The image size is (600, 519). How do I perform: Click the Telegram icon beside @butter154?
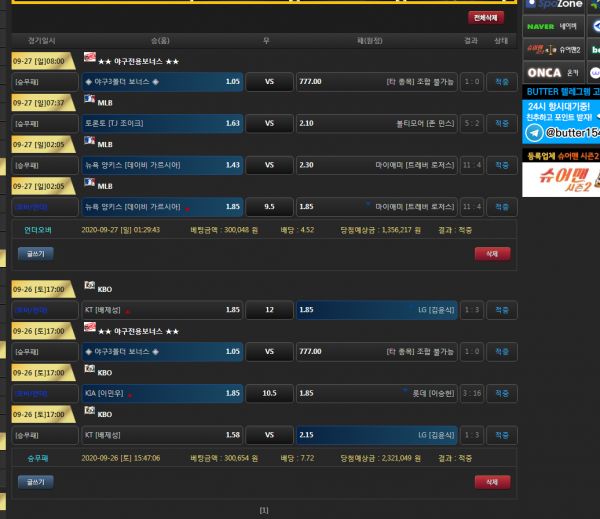(x=535, y=132)
